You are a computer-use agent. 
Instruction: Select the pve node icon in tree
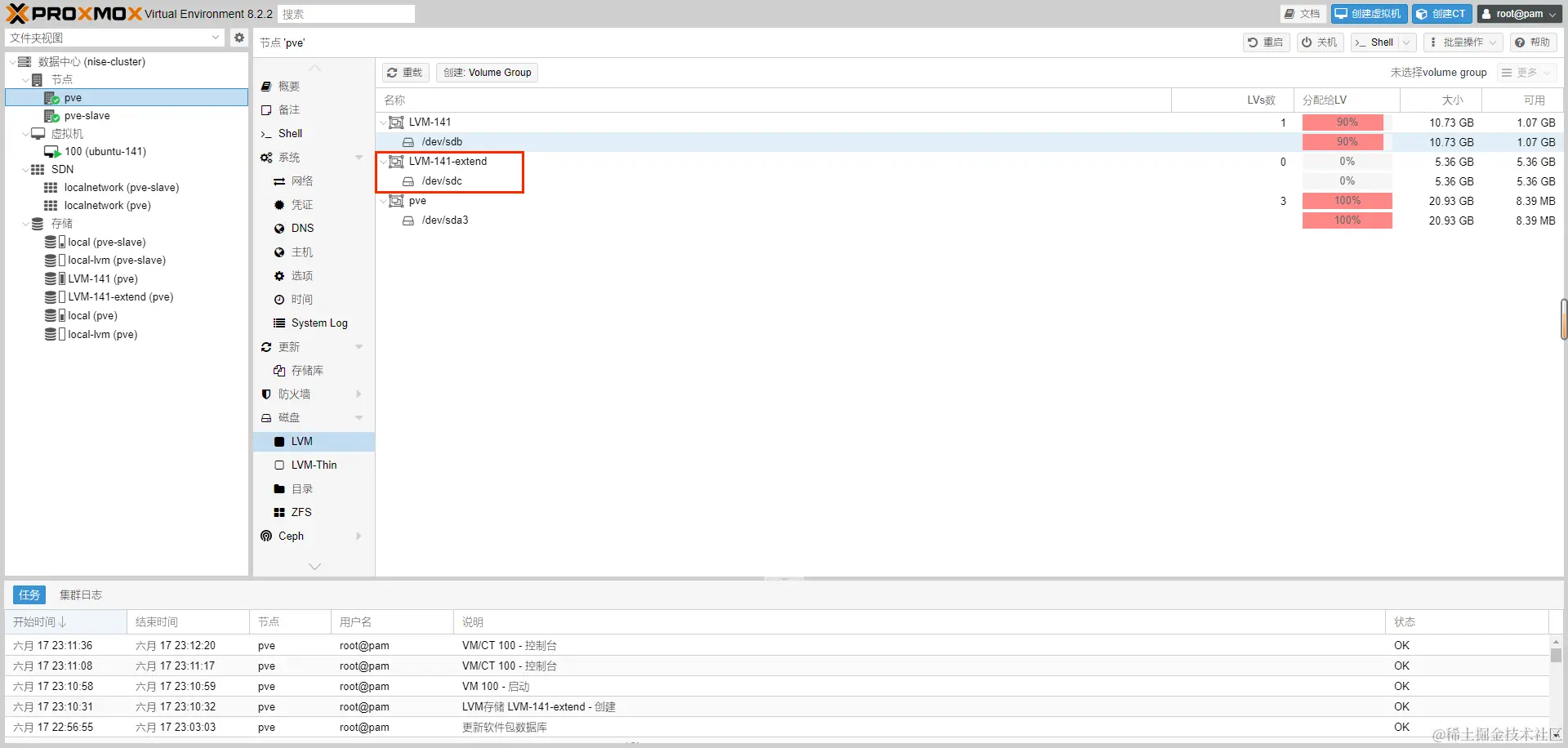click(51, 98)
